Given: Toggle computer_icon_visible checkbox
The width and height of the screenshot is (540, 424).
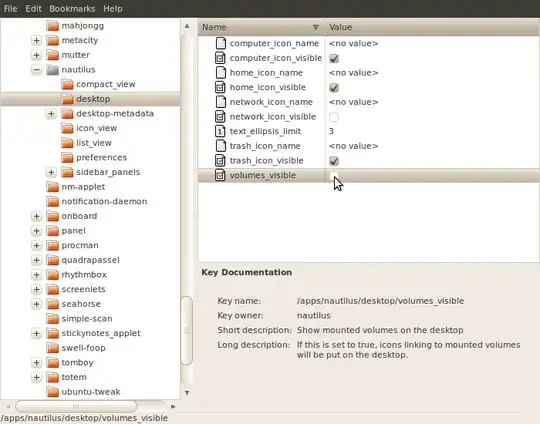Looking at the screenshot, I should pos(334,58).
